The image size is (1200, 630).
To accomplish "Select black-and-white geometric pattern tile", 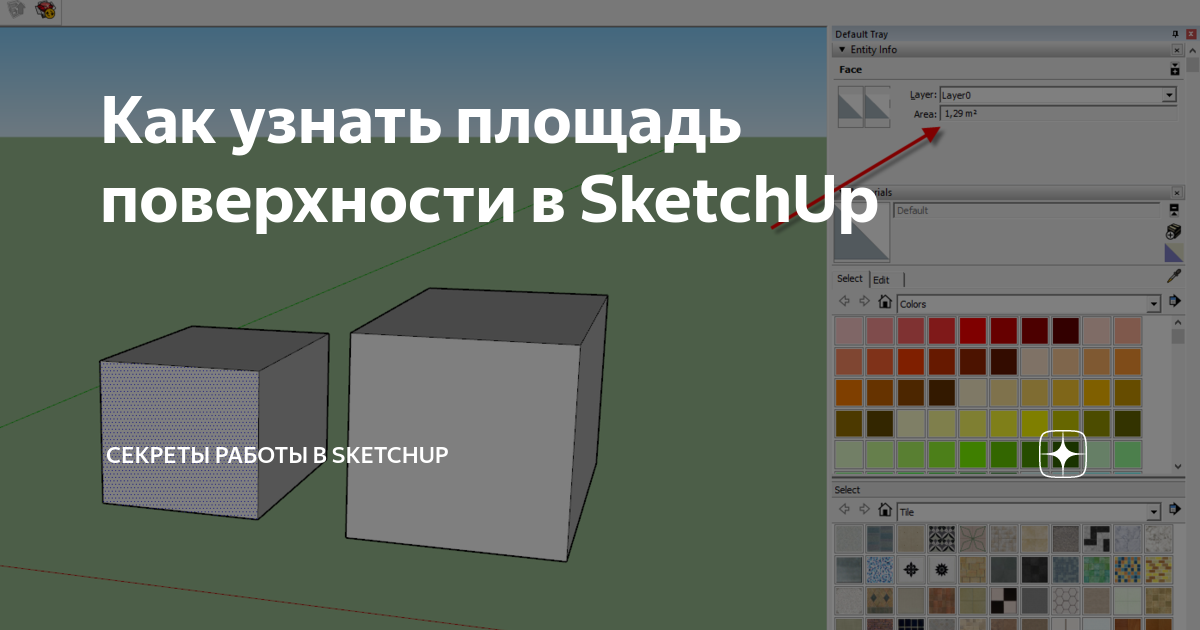I will 941,539.
